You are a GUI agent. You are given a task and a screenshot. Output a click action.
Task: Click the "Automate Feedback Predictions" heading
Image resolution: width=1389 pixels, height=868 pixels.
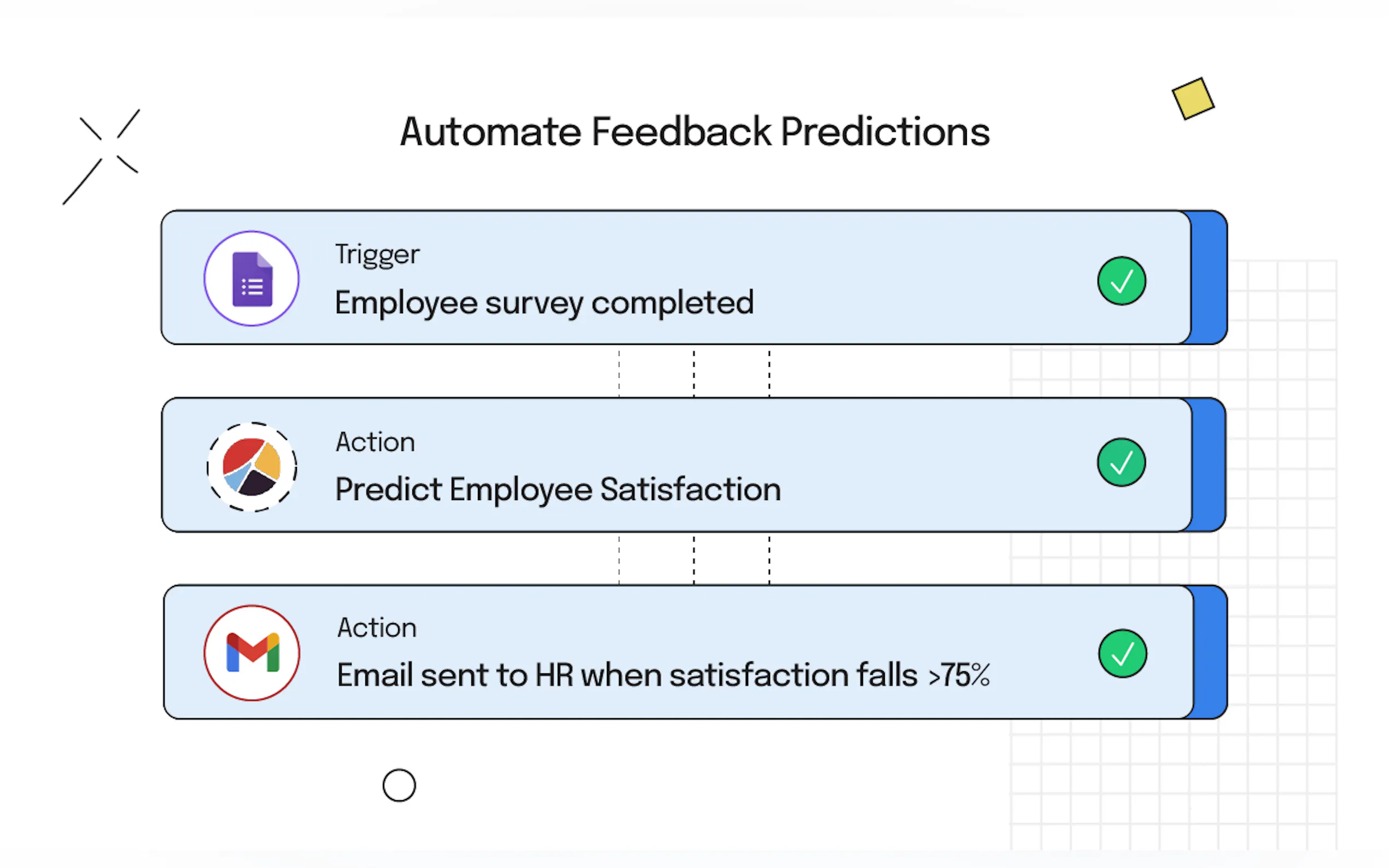click(x=694, y=132)
